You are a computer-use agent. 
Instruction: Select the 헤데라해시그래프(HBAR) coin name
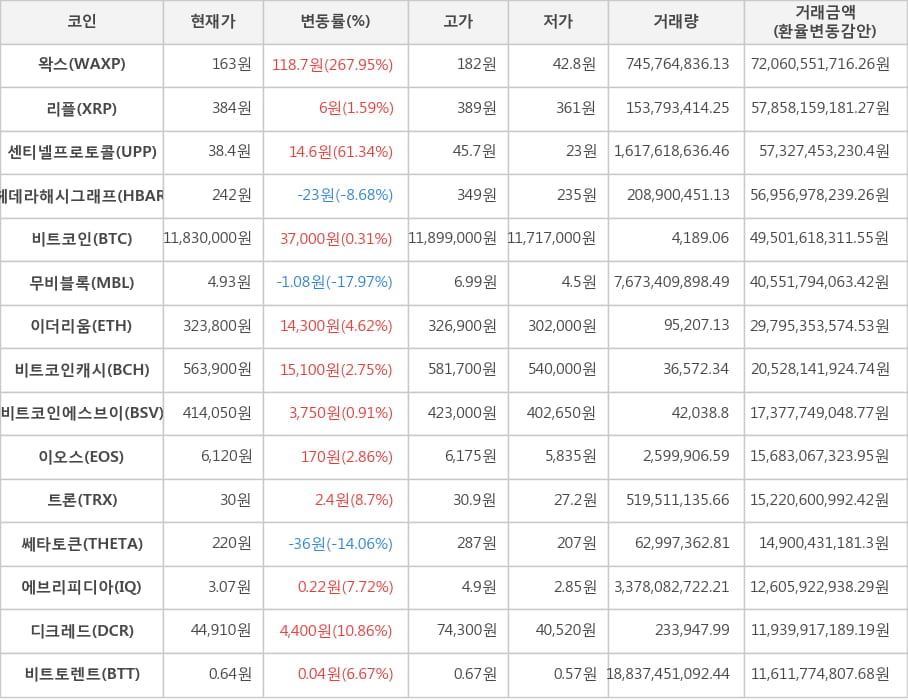click(82, 196)
